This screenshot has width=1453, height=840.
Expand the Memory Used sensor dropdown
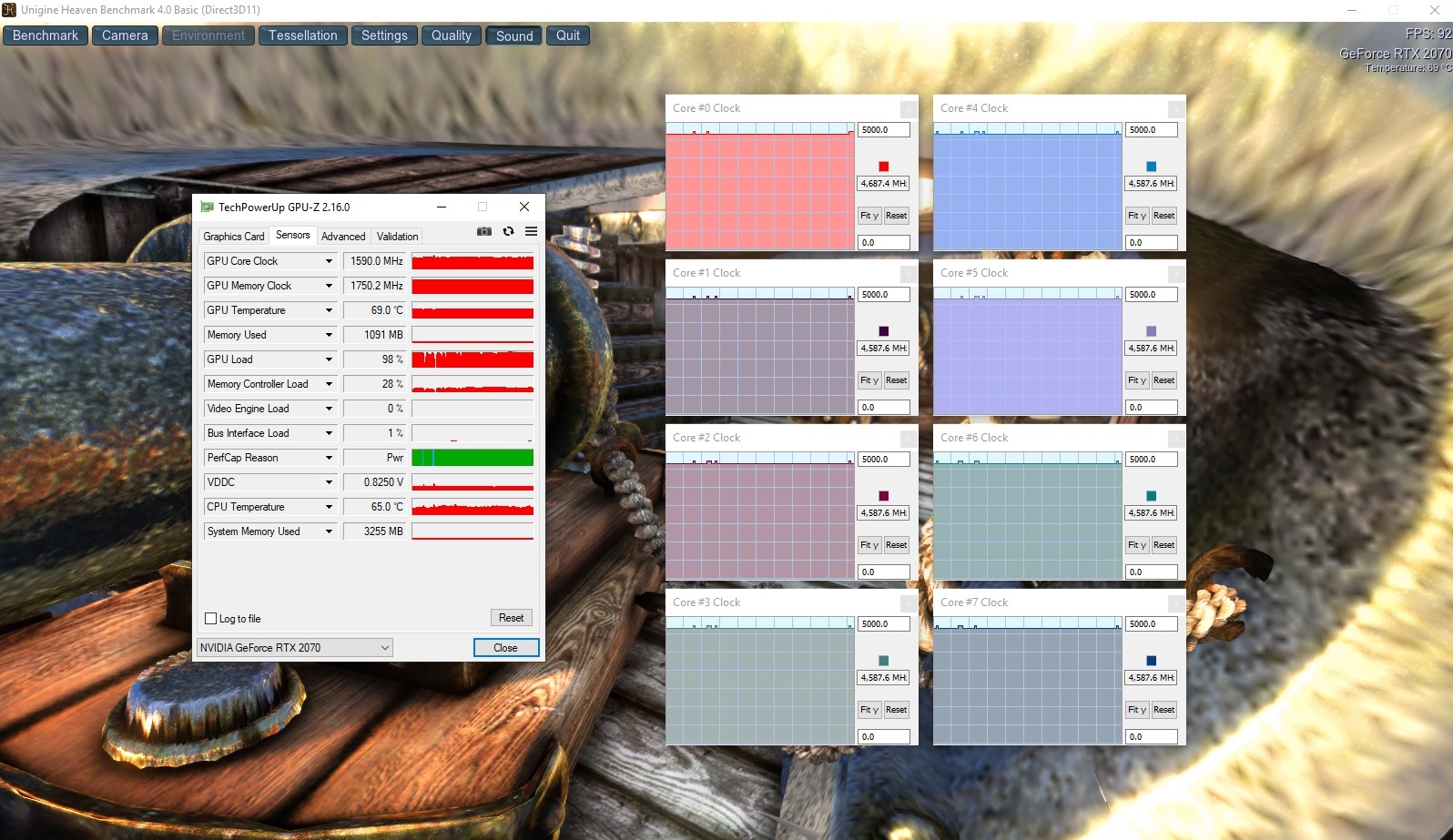(329, 335)
